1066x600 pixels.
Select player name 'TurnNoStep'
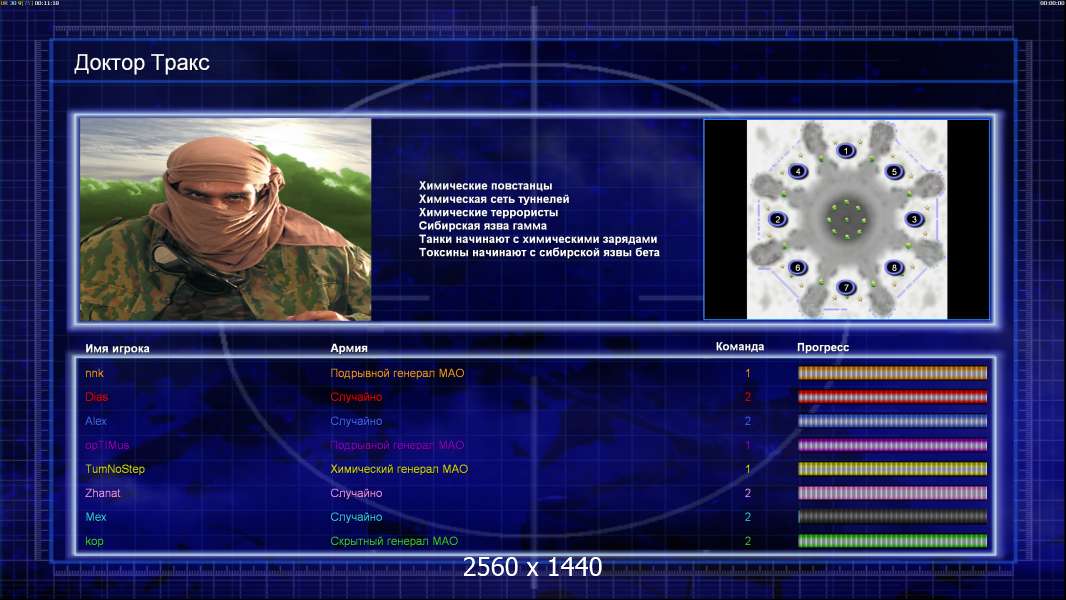pyautogui.click(x=115, y=469)
